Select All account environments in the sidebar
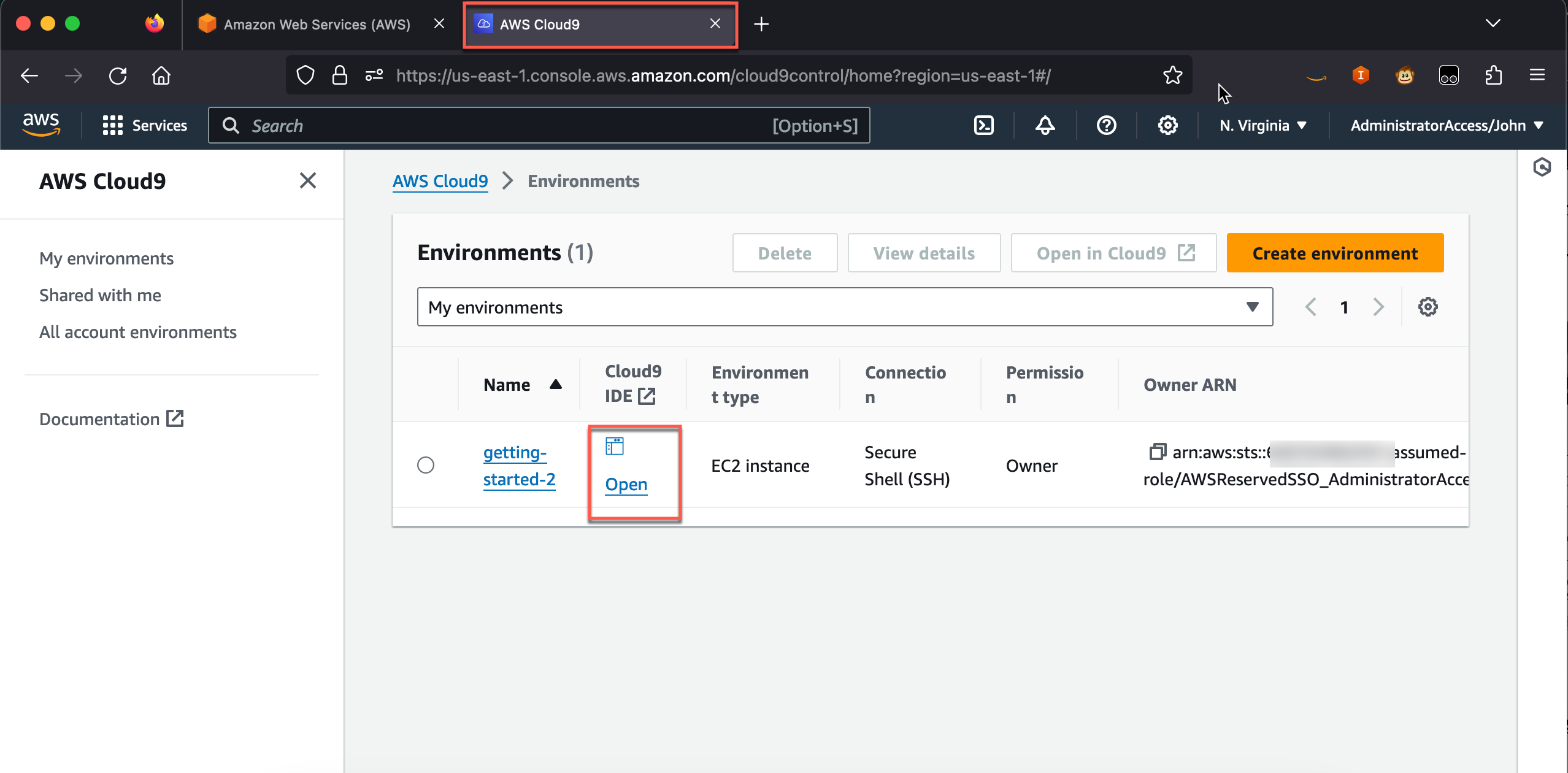This screenshot has width=1568, height=773. click(138, 332)
